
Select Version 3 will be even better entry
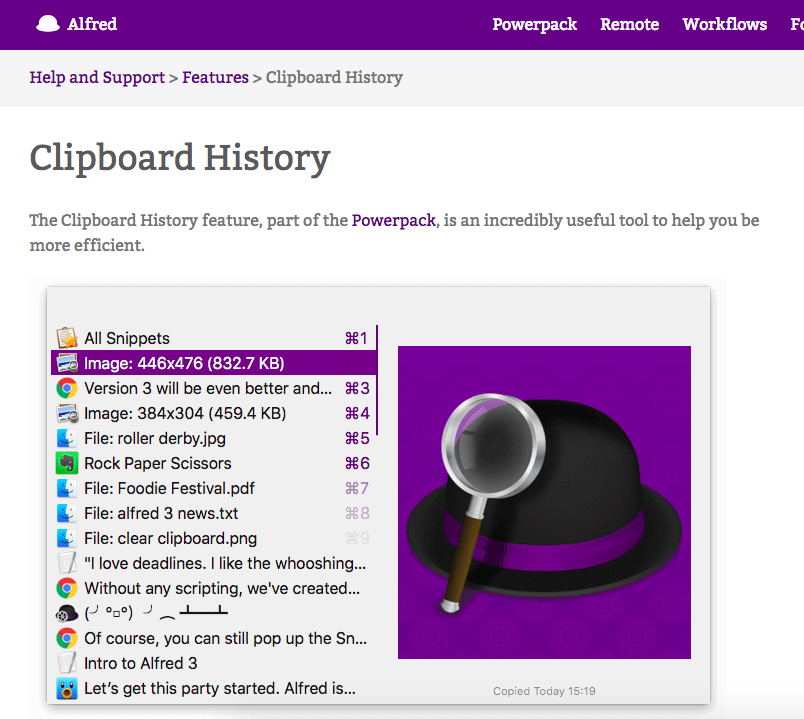(x=208, y=389)
